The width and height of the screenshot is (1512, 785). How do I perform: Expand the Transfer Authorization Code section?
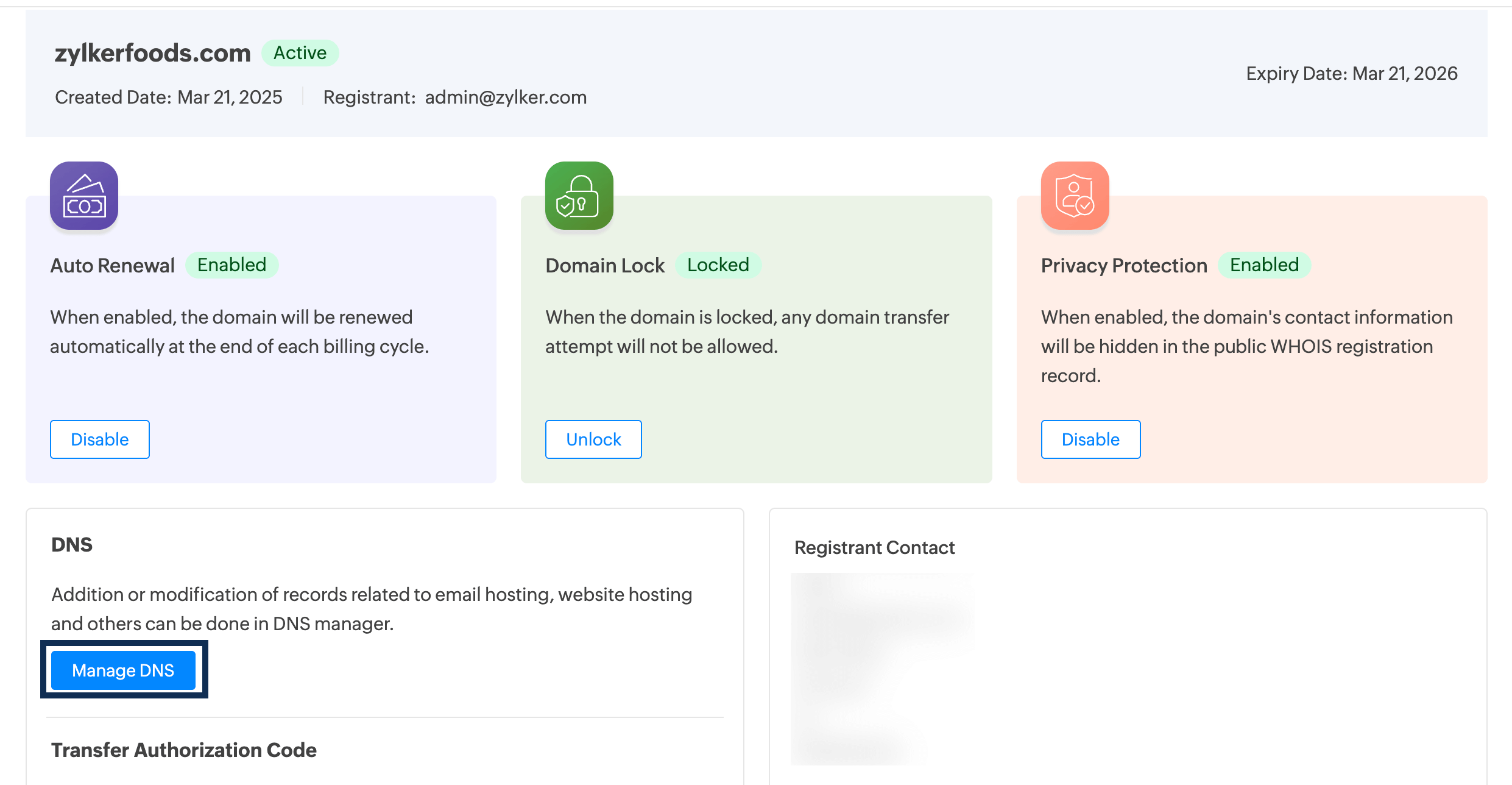pos(185,750)
